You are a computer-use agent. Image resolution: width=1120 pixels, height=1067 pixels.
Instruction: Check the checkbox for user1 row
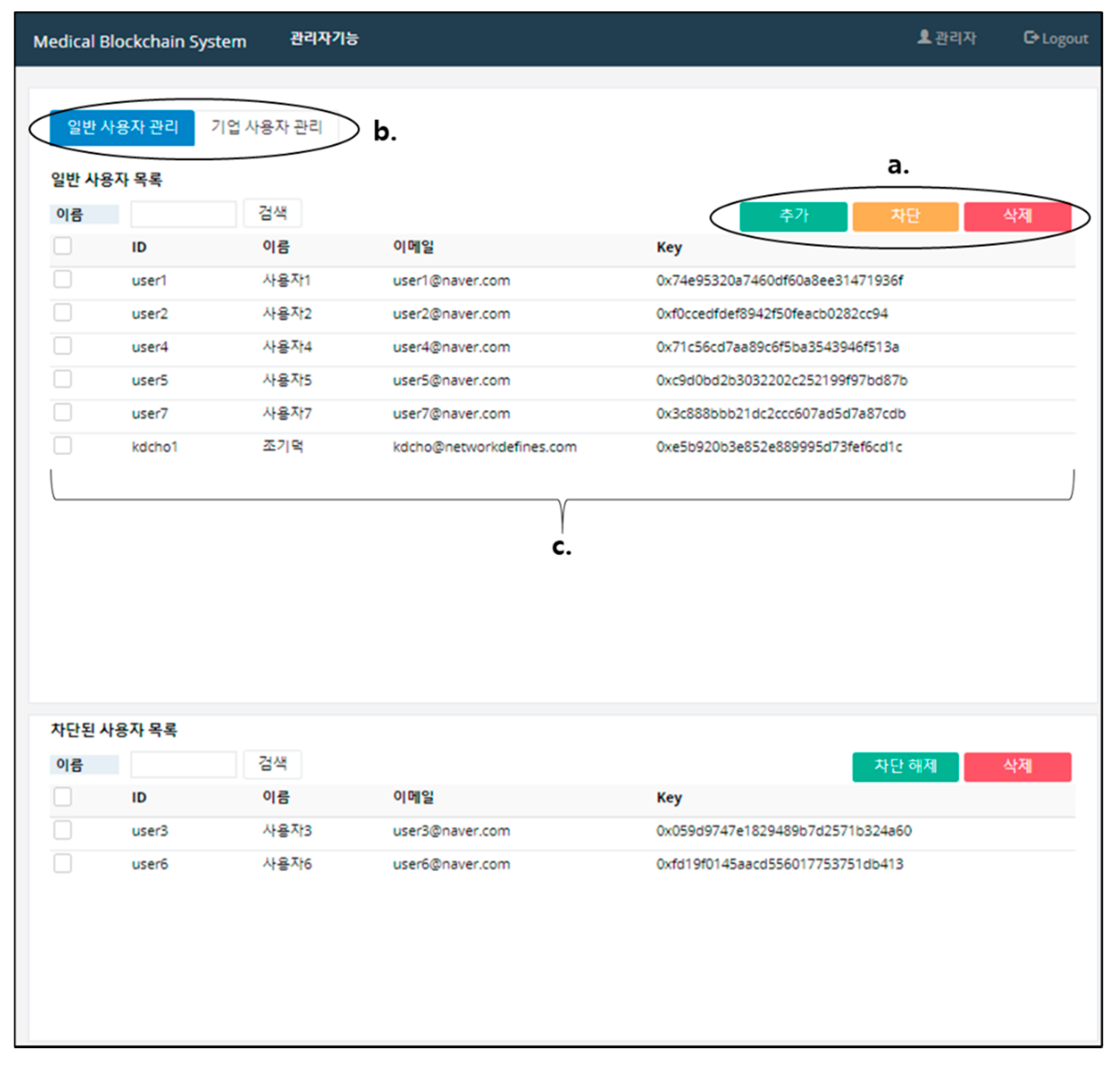tap(63, 280)
